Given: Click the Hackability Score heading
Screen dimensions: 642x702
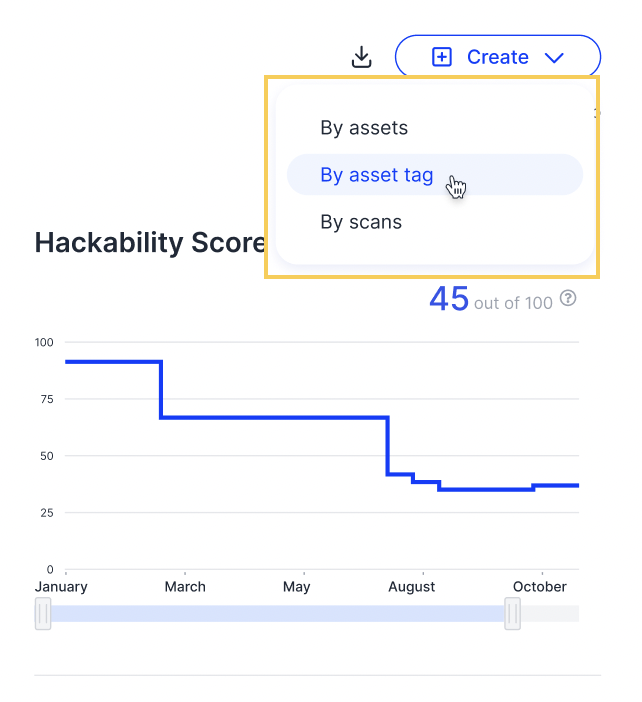Looking at the screenshot, I should pyautogui.click(x=150, y=243).
